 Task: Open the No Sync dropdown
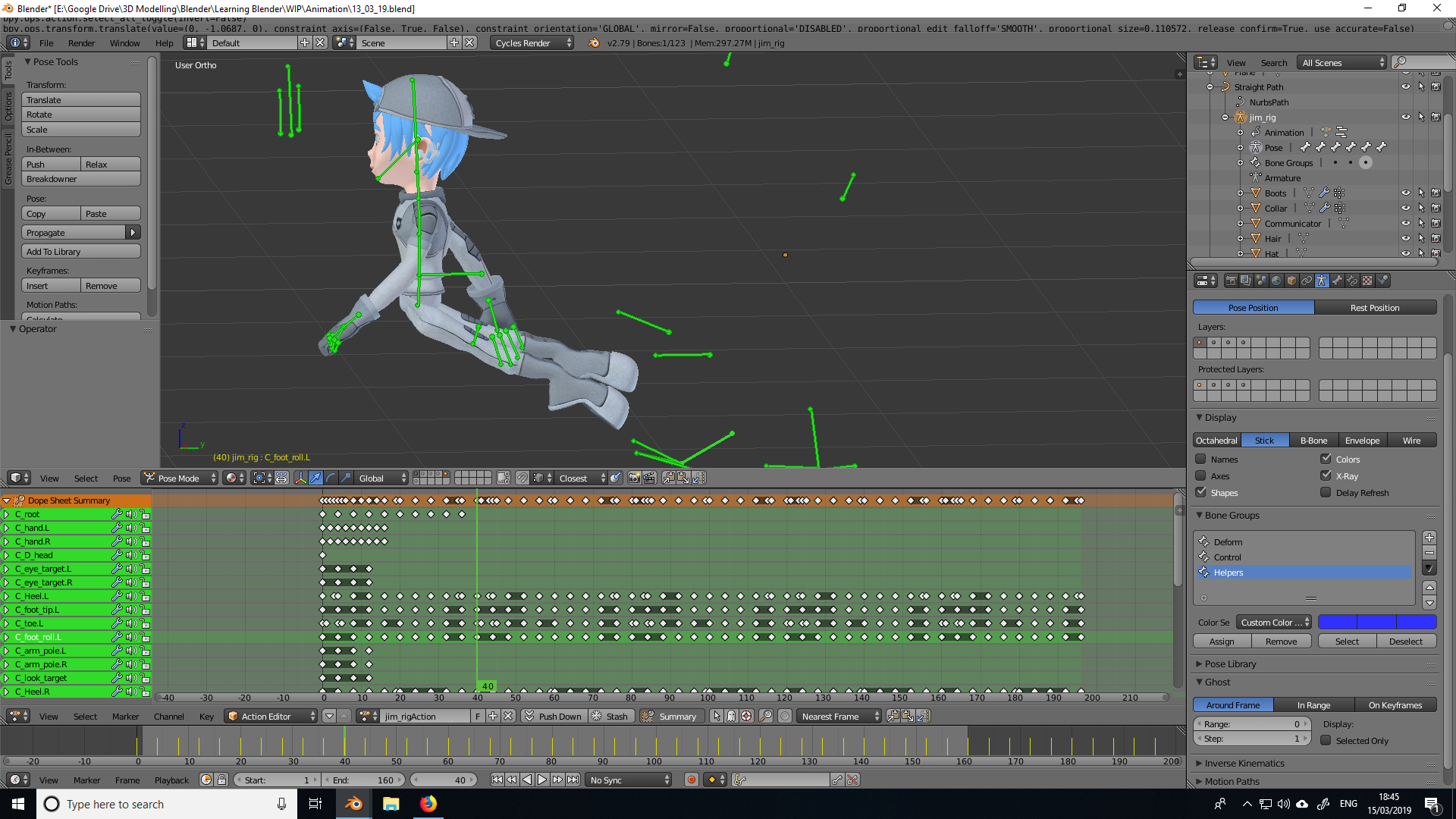(629, 780)
